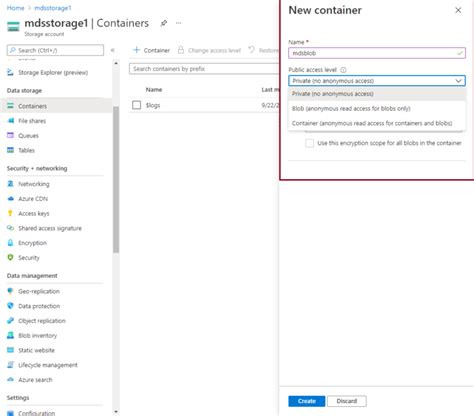Click the Discard button
The height and width of the screenshot is (416, 474).
click(x=347, y=401)
